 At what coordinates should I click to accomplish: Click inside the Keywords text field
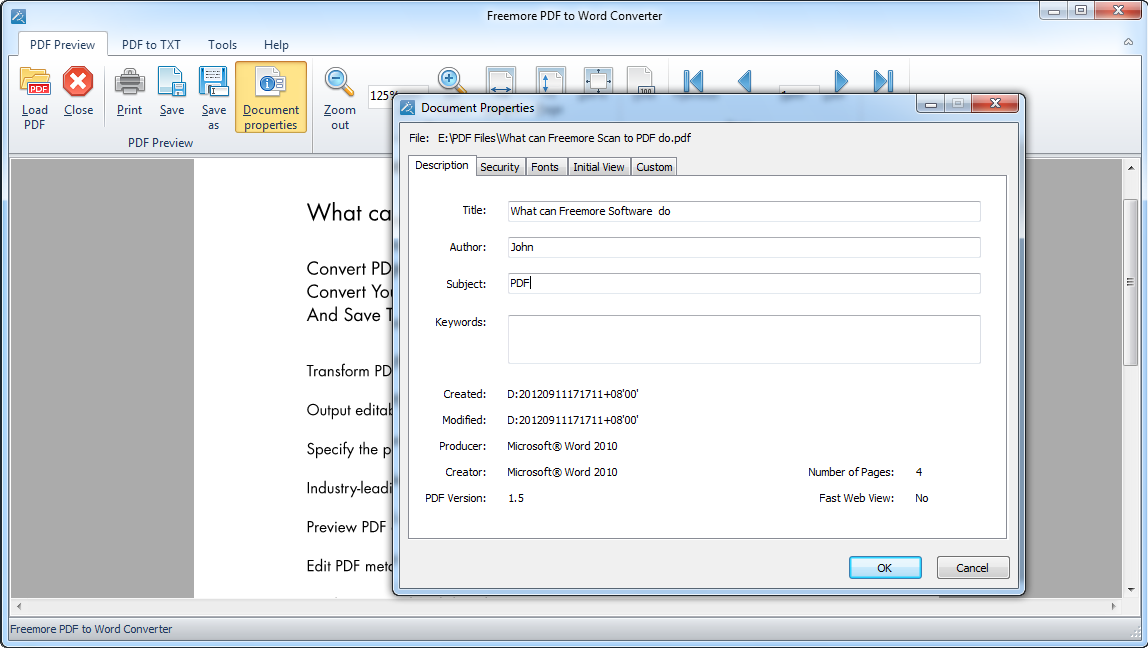click(744, 339)
